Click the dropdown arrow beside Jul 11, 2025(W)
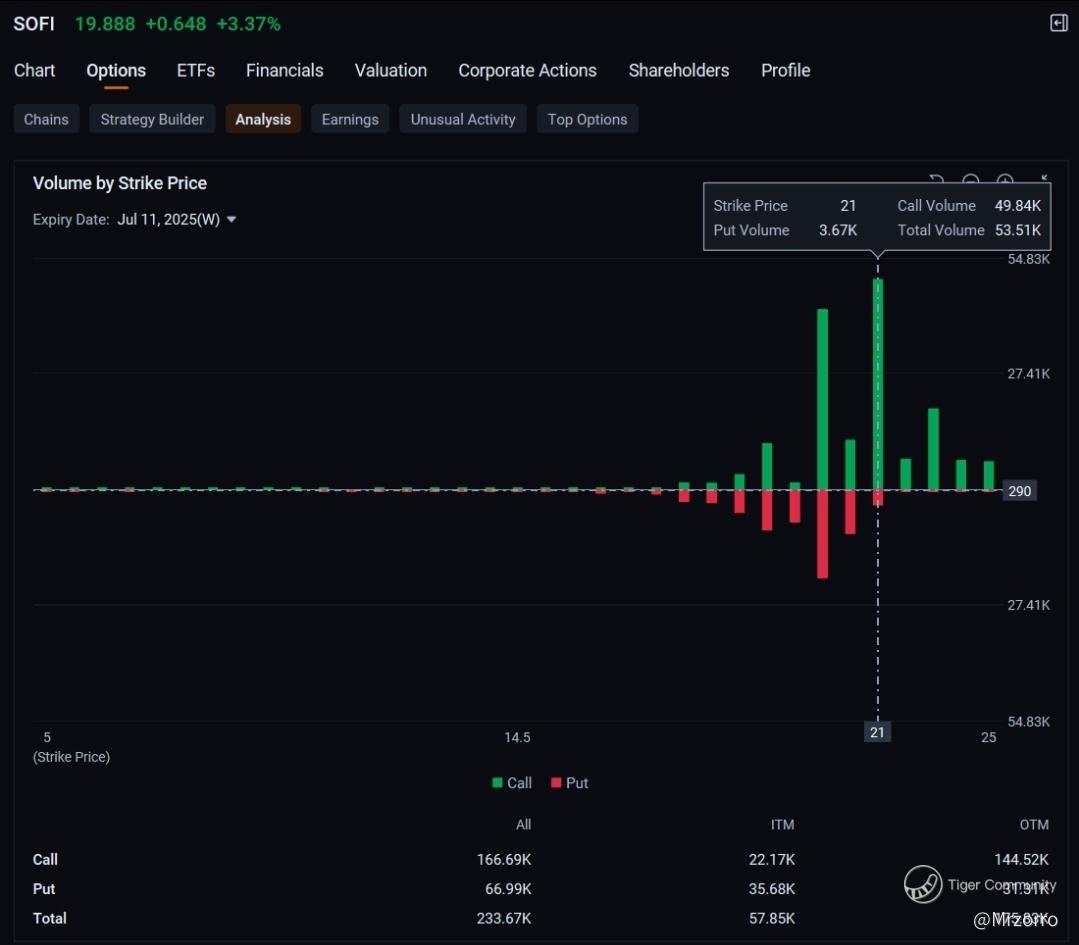 [x=232, y=220]
